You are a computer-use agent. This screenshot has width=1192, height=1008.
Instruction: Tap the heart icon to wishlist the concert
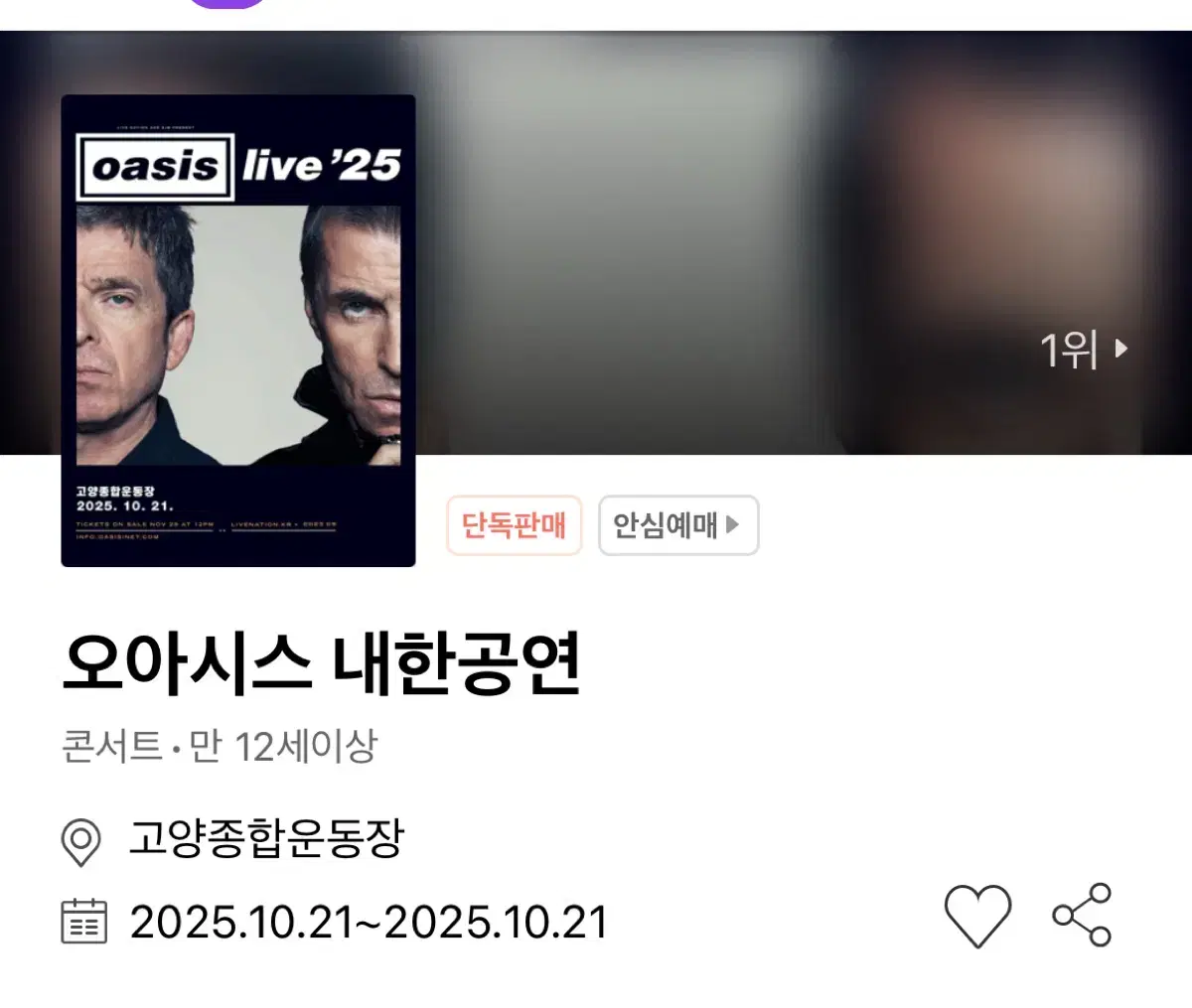point(977,915)
